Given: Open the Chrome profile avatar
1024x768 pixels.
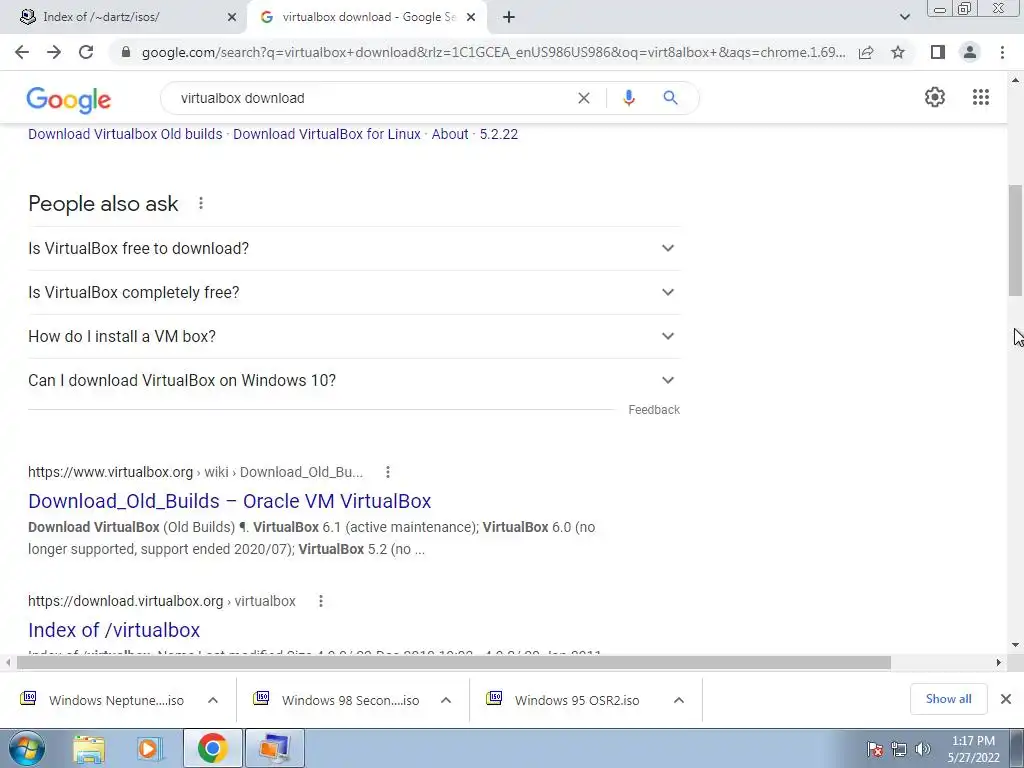Looking at the screenshot, I should click(x=970, y=52).
